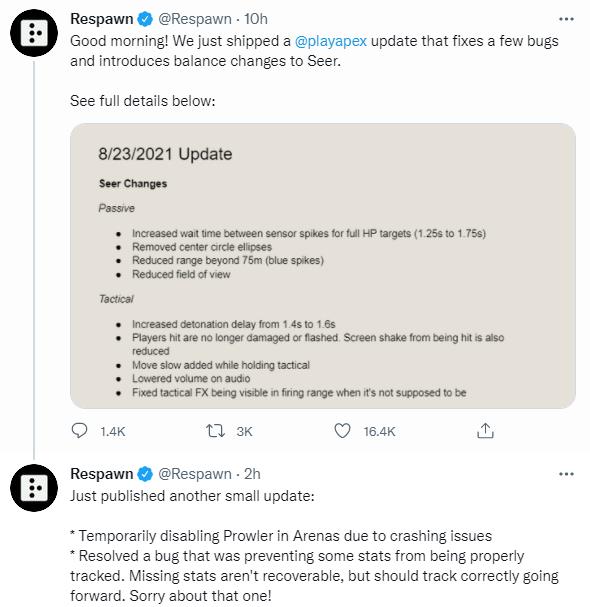Click the share icon under first tweet

485,430
